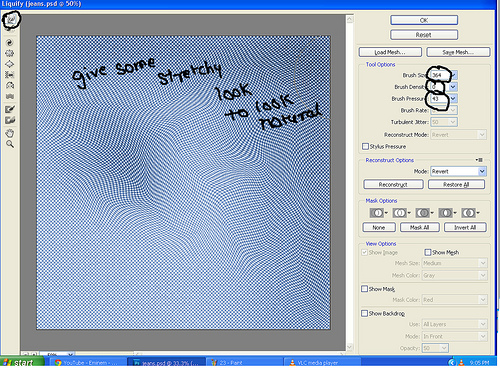Enable the Stylus Pressure checkbox
The height and width of the screenshot is (375, 500).
366,147
